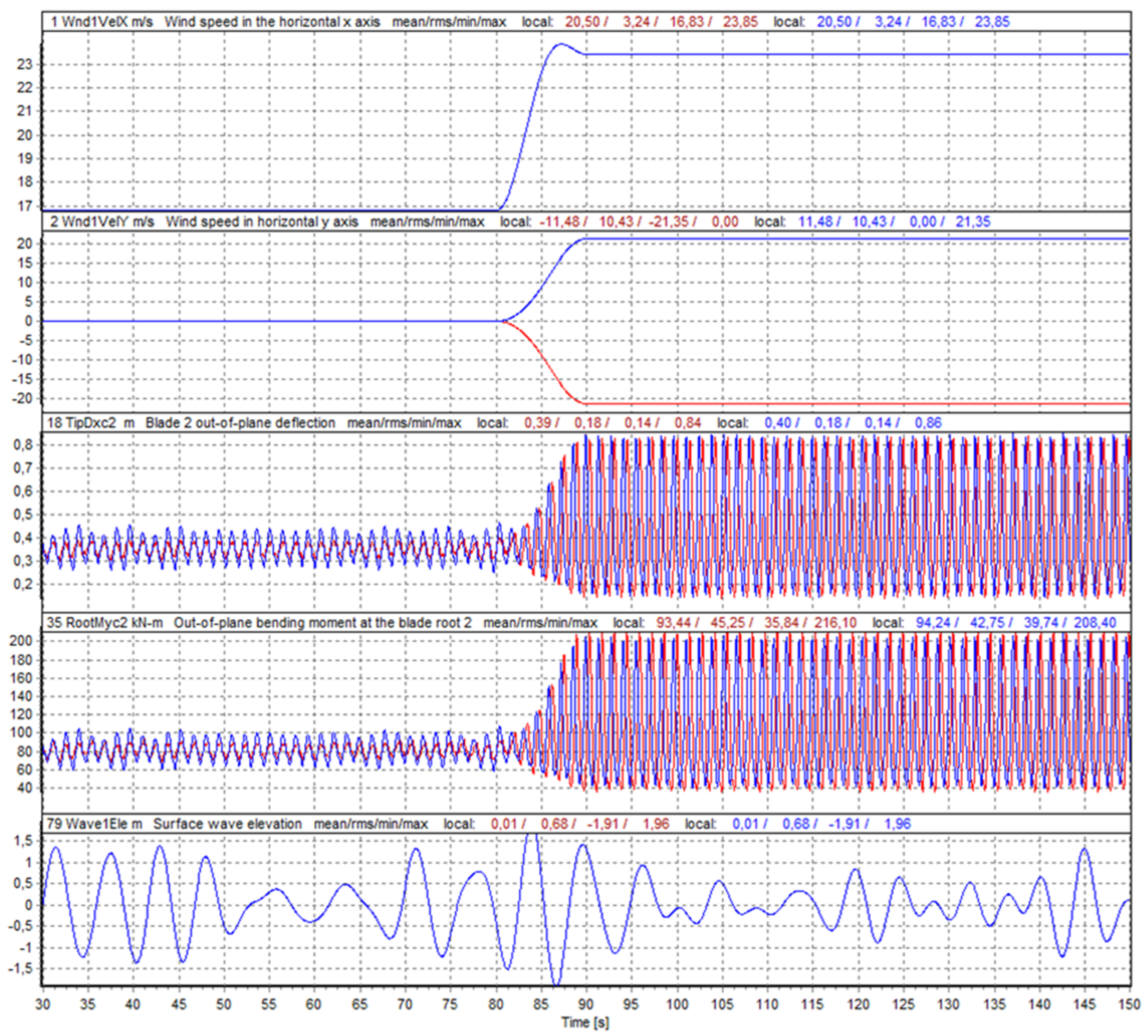
Task: Click the blue positive Wnd1VelY curve plateau
Action: click(x=854, y=239)
